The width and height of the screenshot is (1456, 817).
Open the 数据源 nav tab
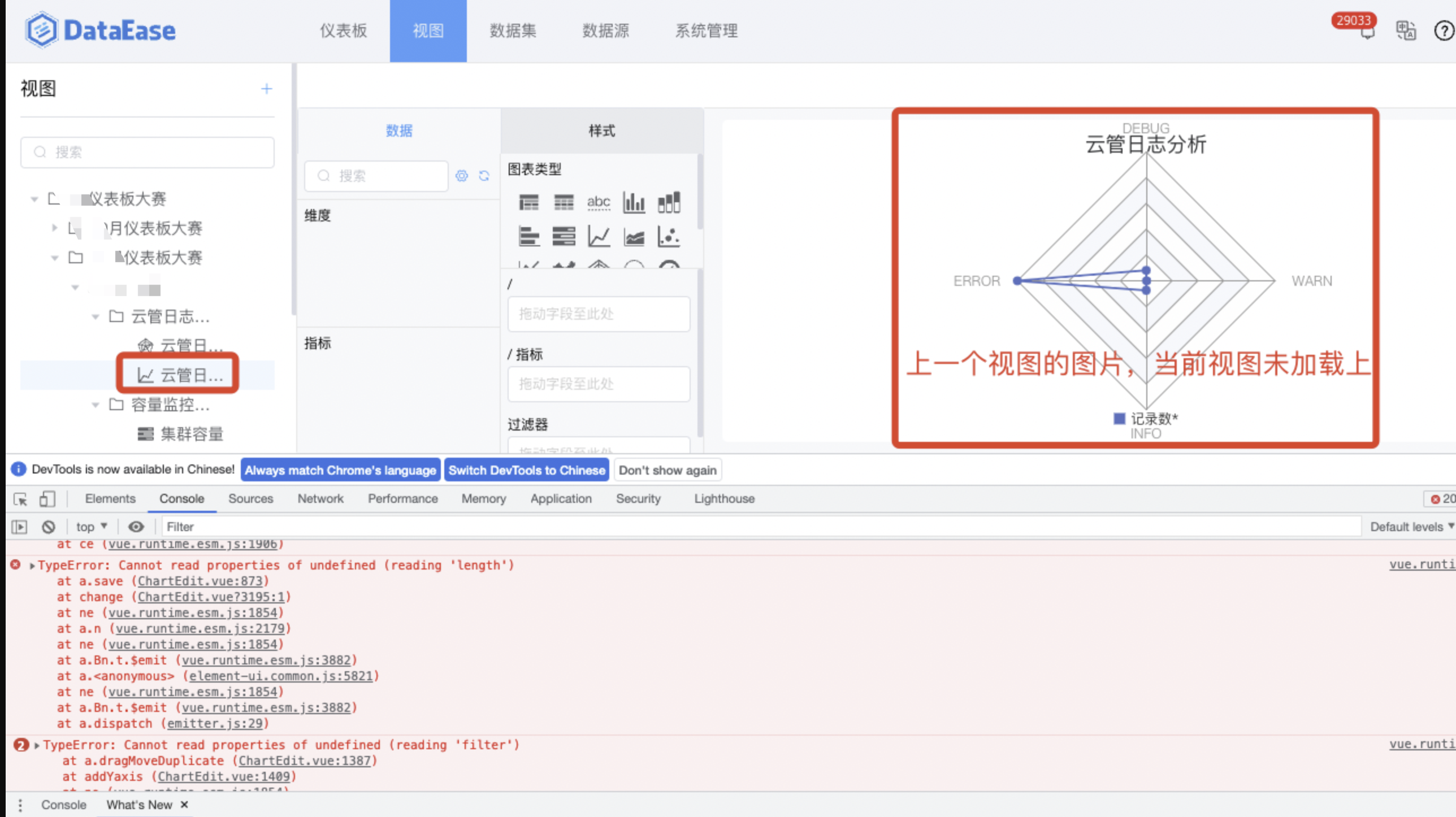click(605, 31)
